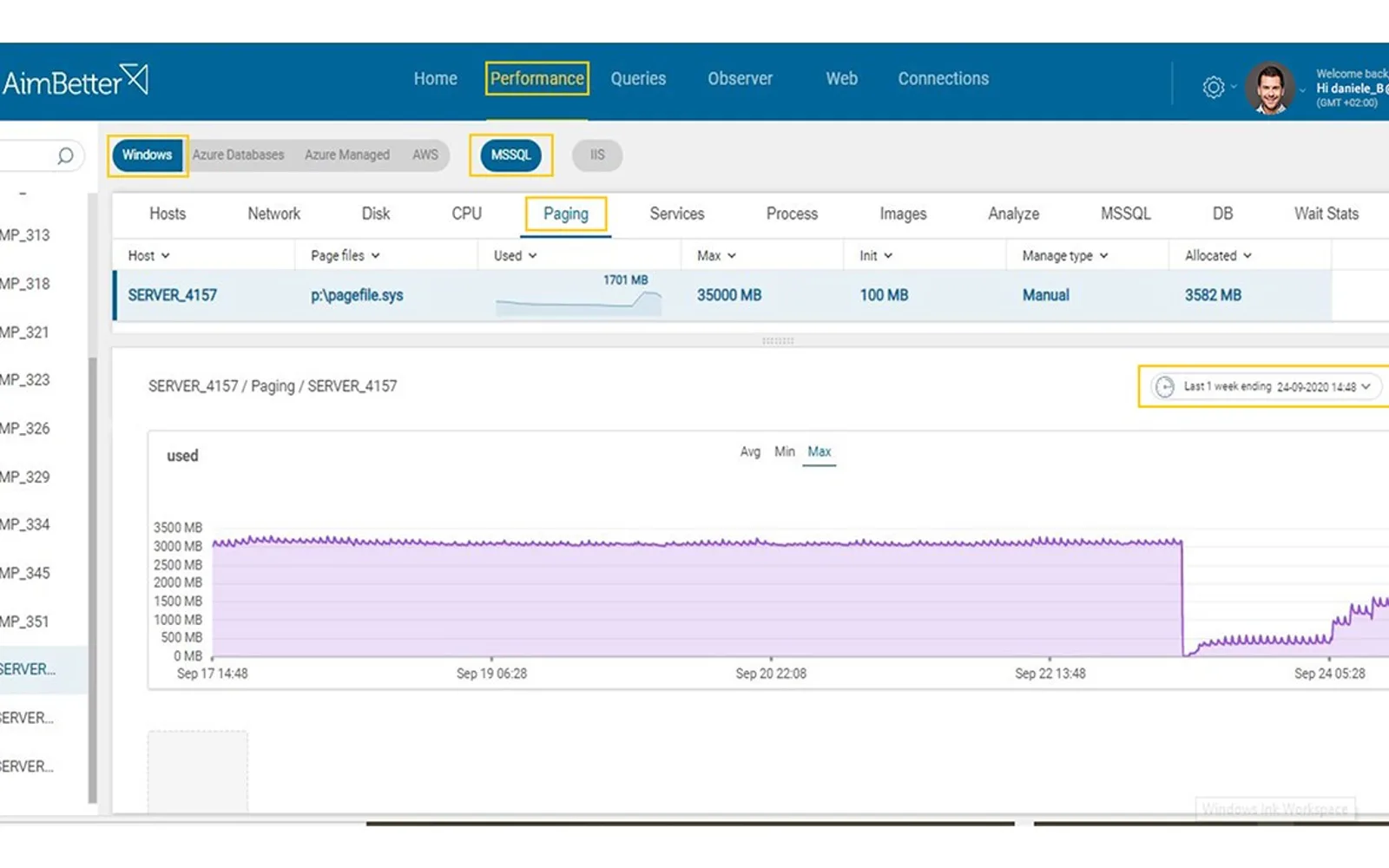Click the user profile photo
The image size is (1389, 868).
1270,88
